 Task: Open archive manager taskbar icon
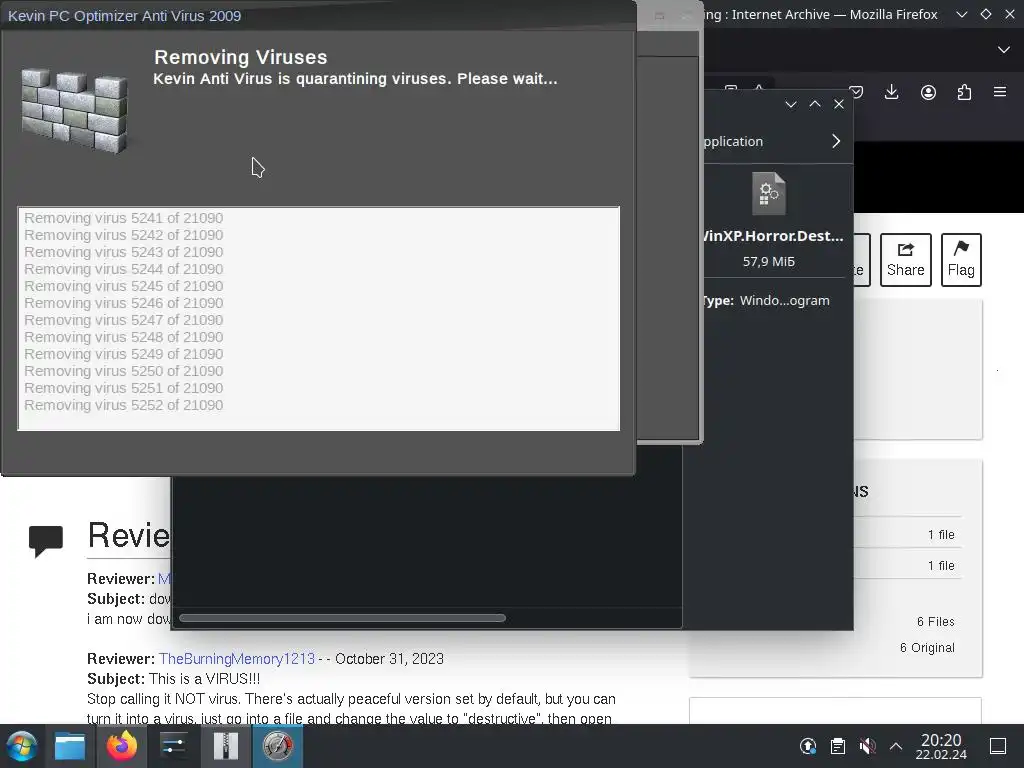point(226,746)
